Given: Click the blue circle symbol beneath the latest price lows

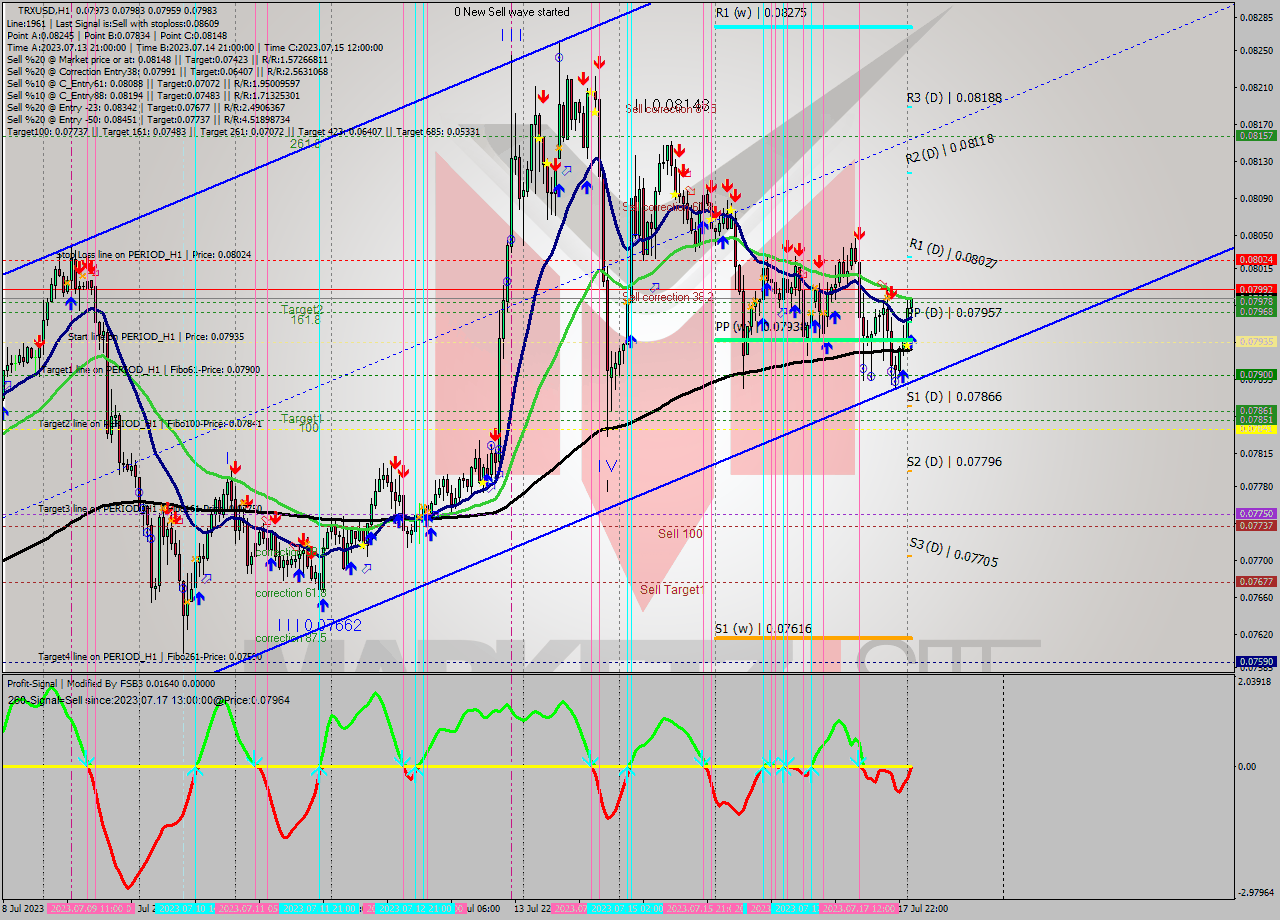Looking at the screenshot, I should click(895, 381).
